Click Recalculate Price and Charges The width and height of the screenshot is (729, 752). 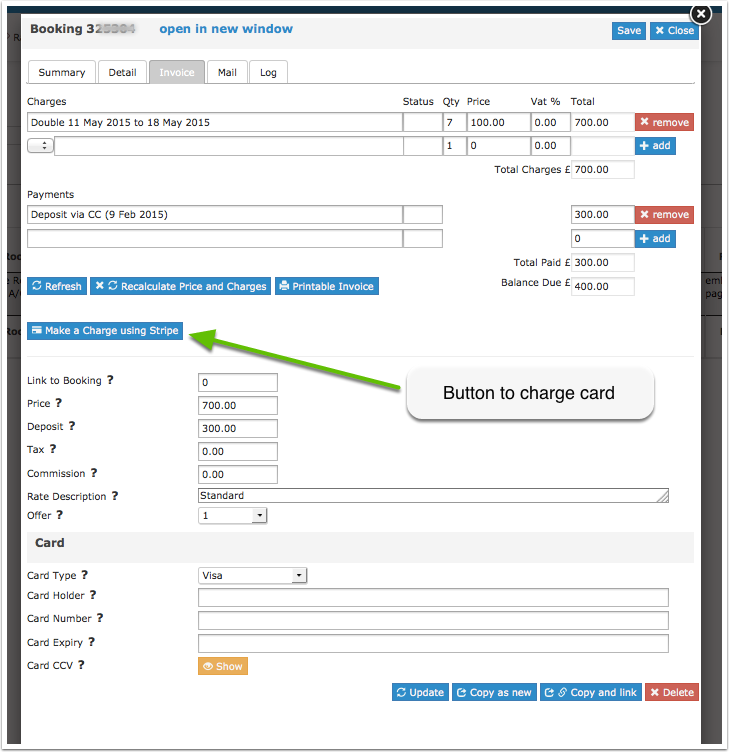[180, 286]
